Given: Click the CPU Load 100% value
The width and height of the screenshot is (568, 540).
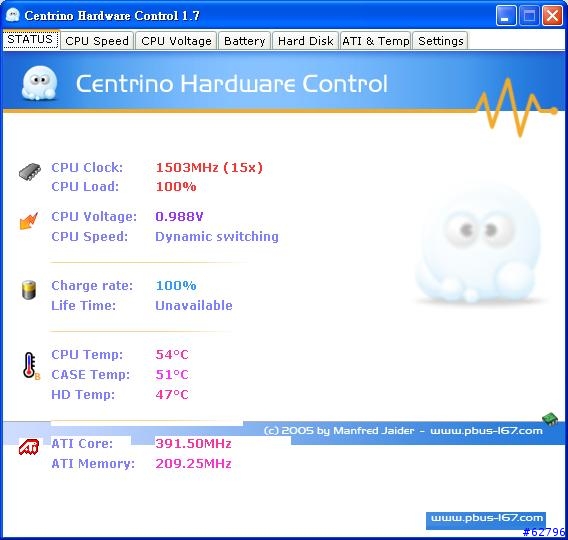Looking at the screenshot, I should point(176,187).
